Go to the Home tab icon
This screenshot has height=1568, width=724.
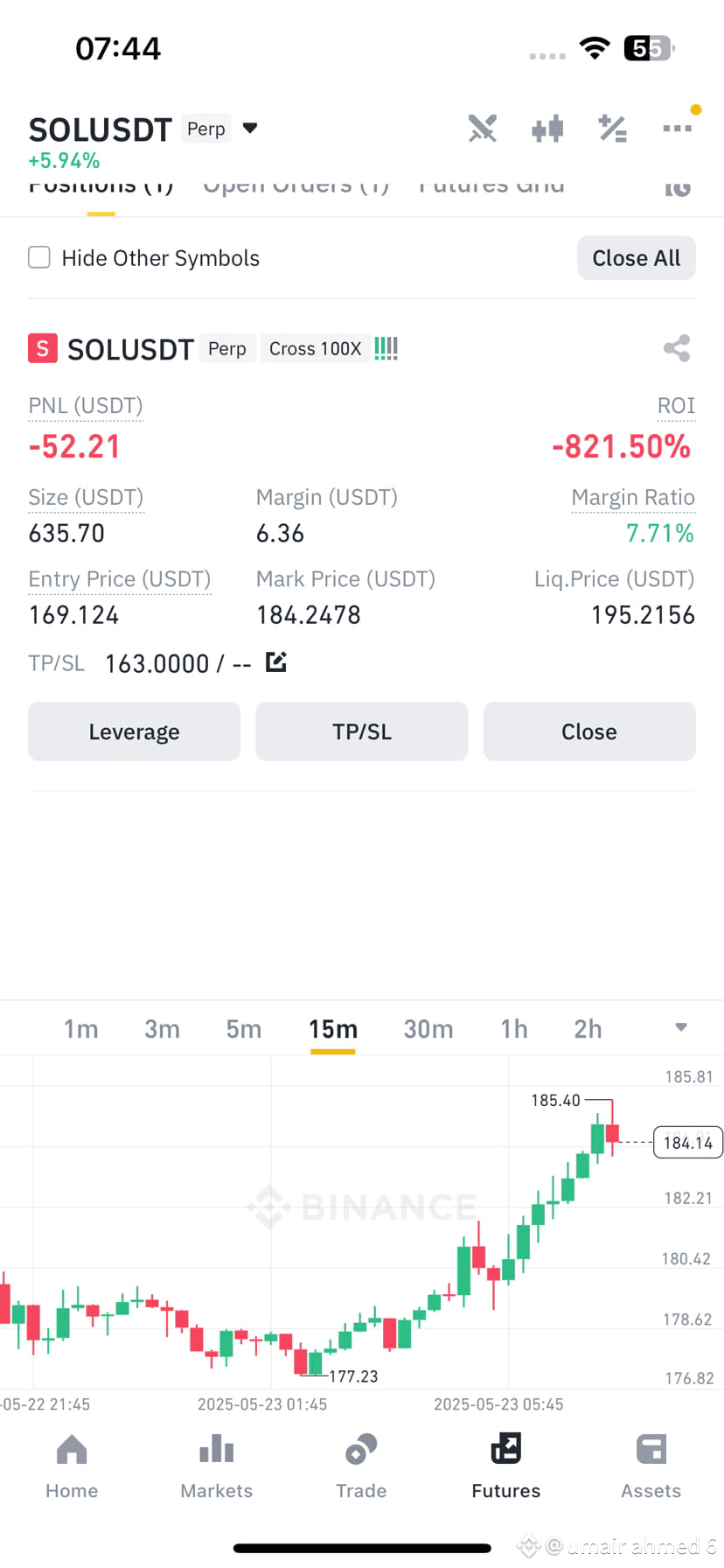tap(72, 1450)
